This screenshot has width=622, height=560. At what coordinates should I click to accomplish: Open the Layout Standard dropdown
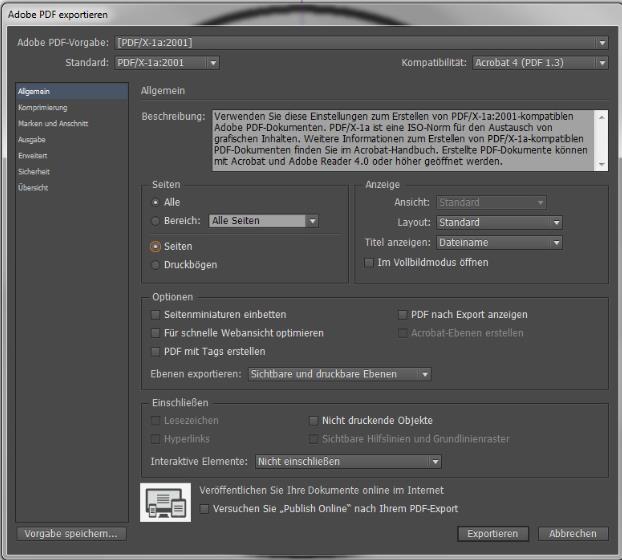coord(499,222)
